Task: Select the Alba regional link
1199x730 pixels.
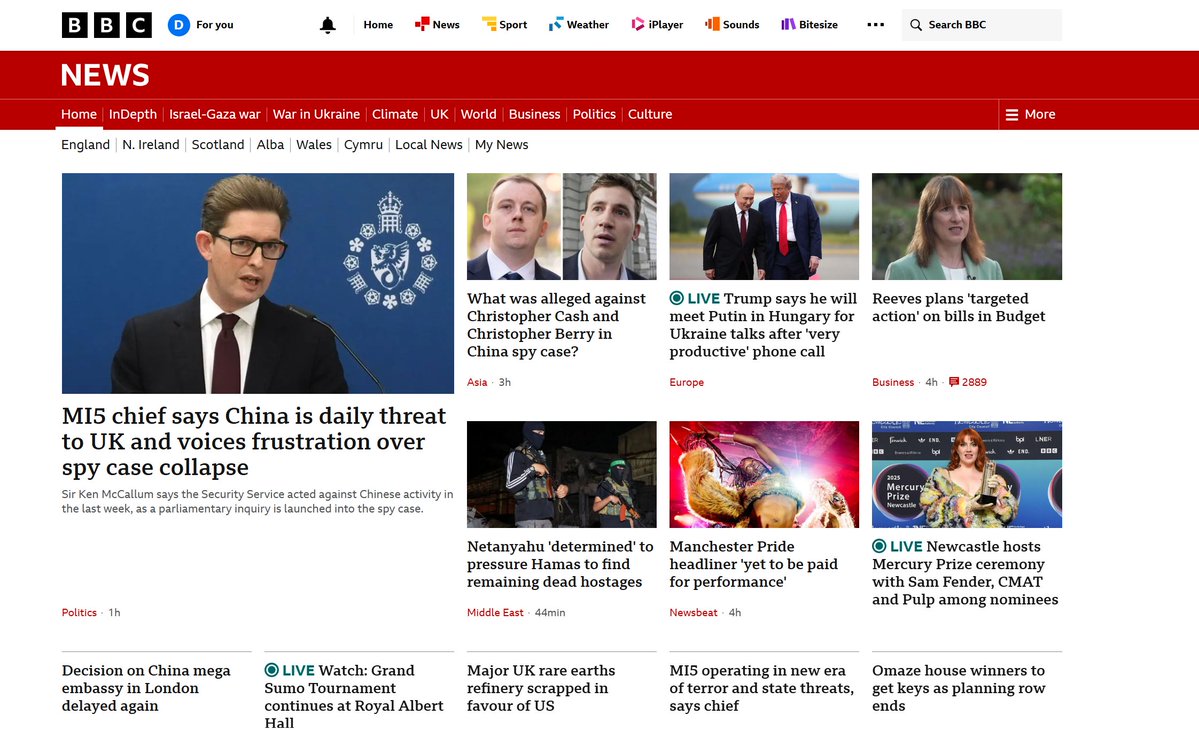Action: (x=270, y=144)
